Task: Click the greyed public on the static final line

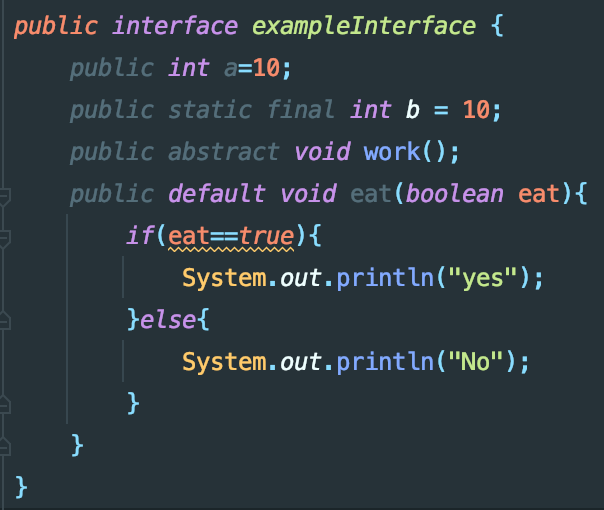Action: 112,111
